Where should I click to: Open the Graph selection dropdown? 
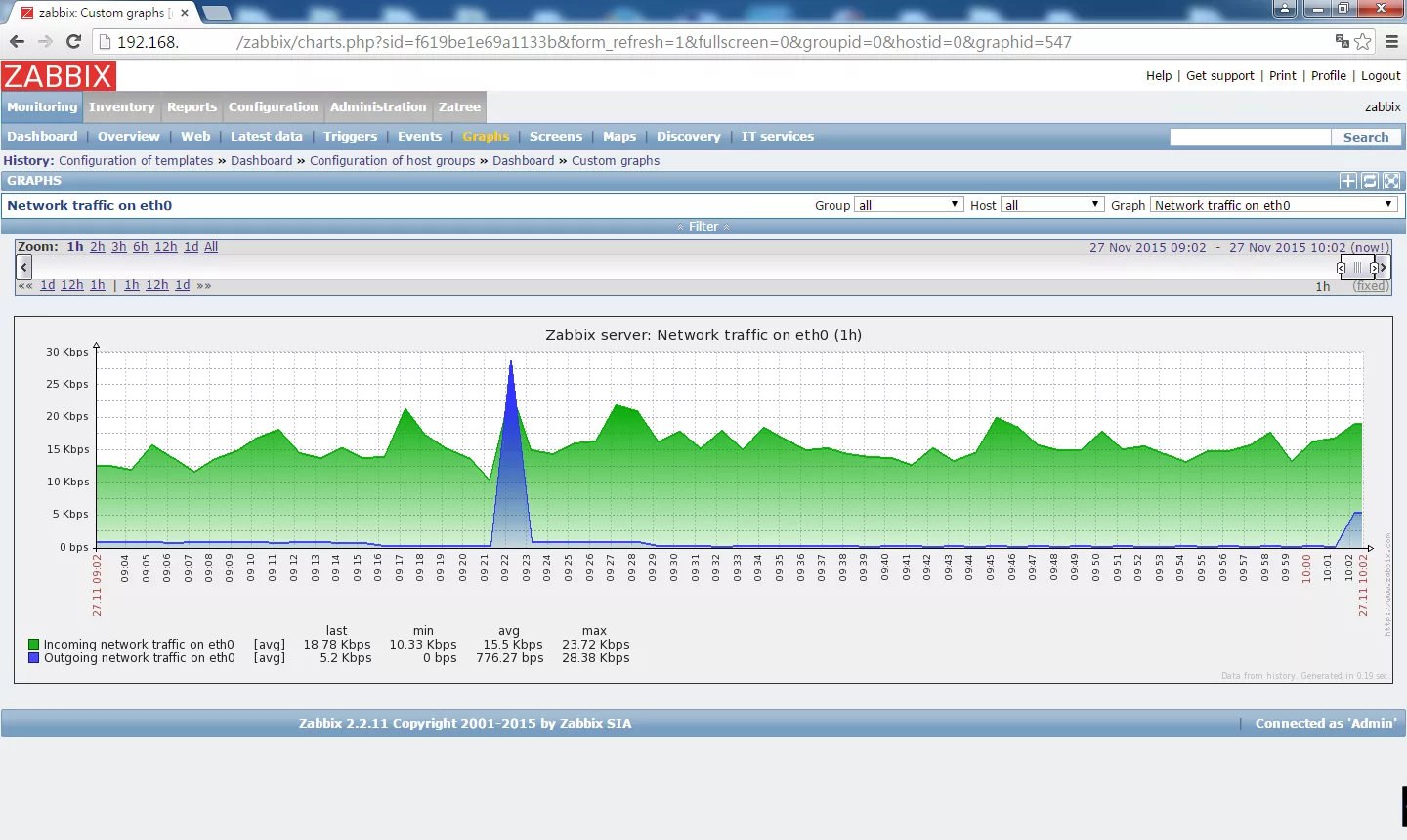[x=1274, y=205]
